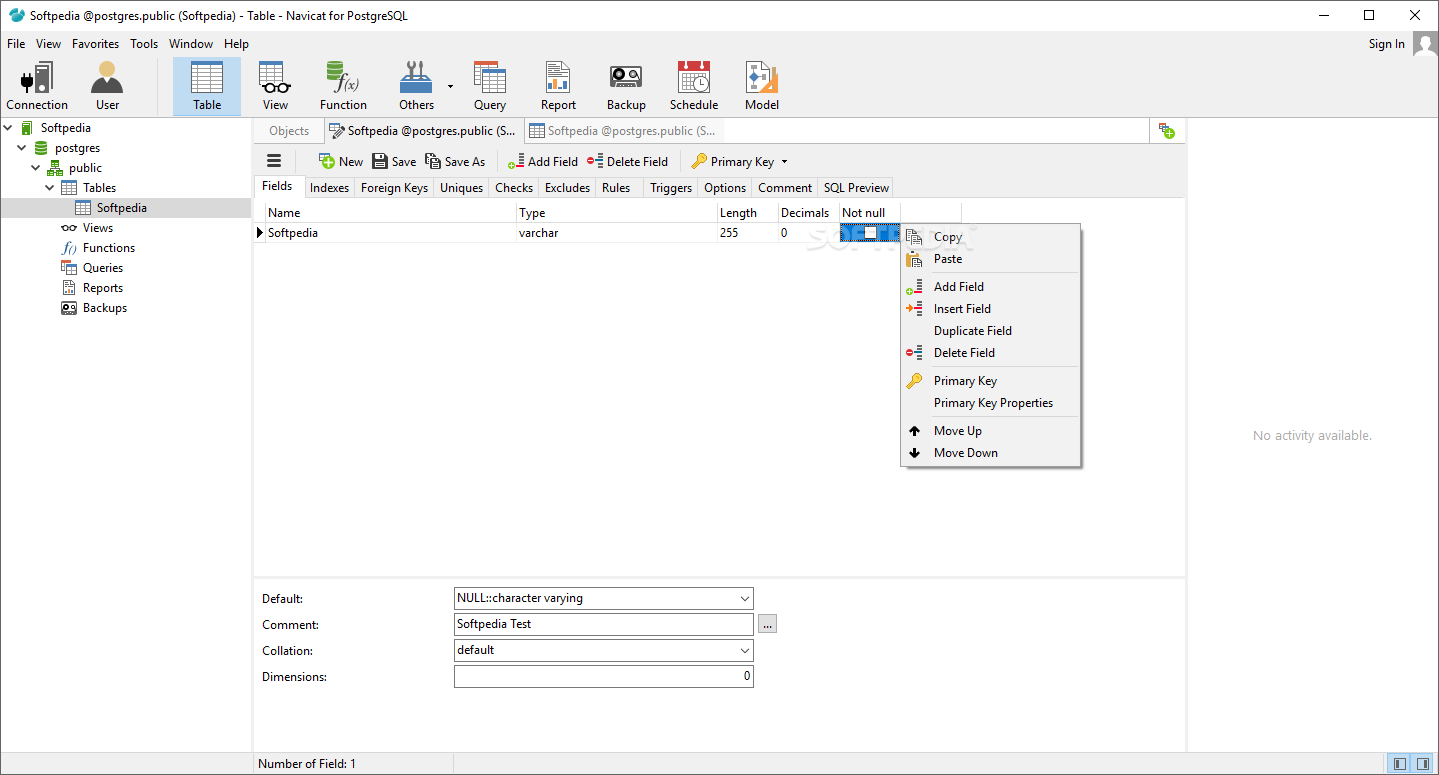
Task: Open the Tools menu
Action: pos(144,44)
